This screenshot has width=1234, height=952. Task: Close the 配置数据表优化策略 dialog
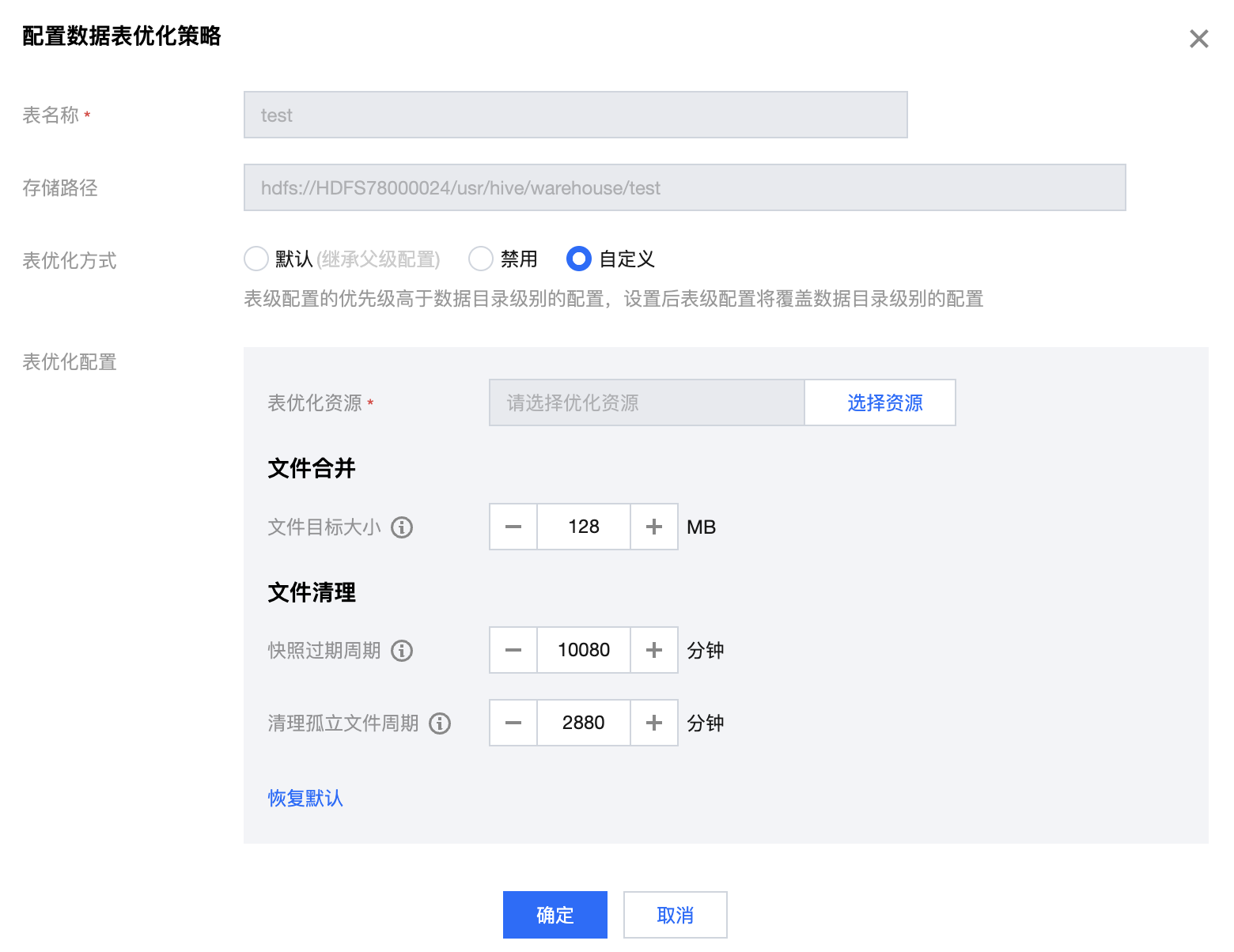[1198, 39]
